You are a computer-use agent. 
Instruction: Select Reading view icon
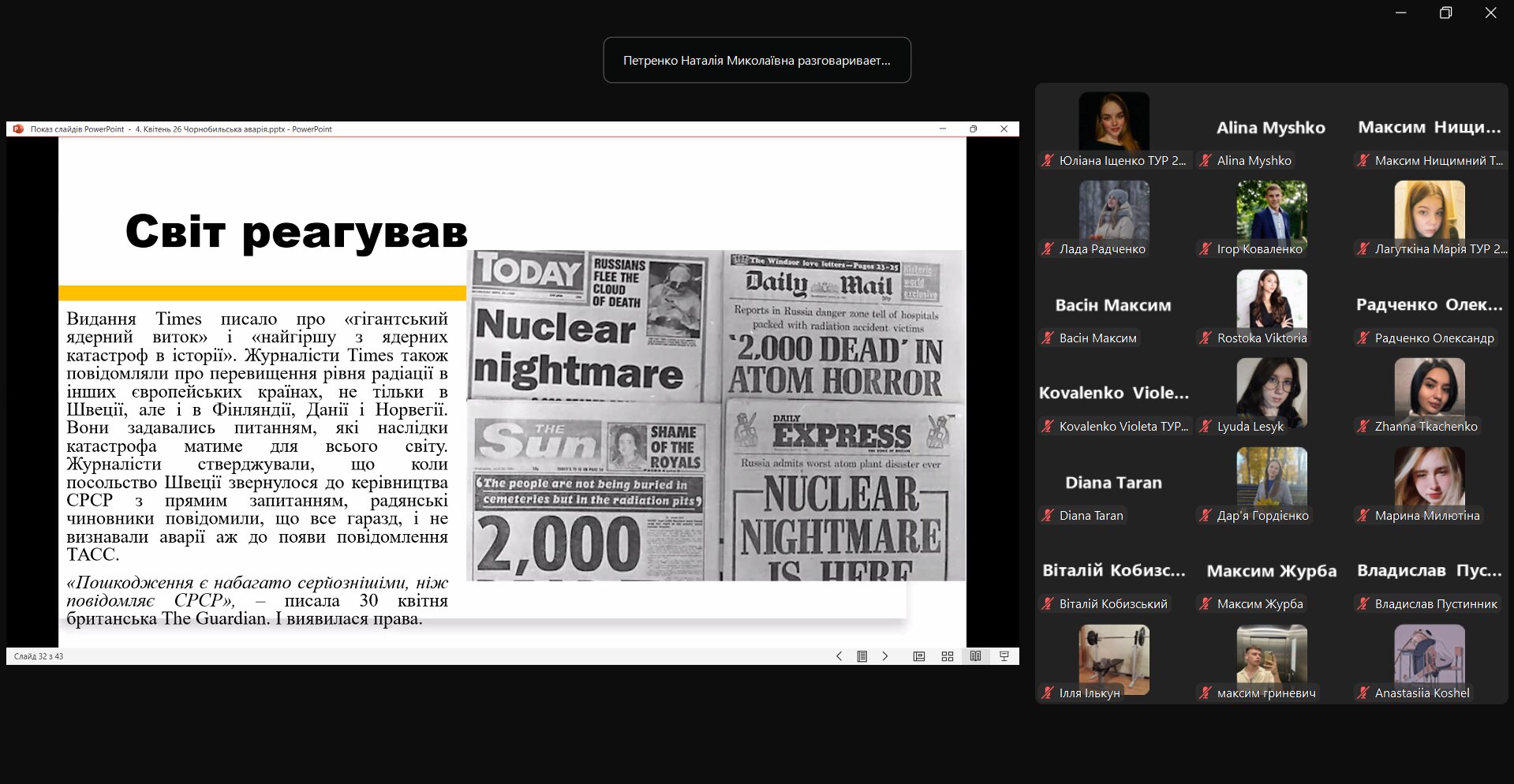(x=976, y=656)
